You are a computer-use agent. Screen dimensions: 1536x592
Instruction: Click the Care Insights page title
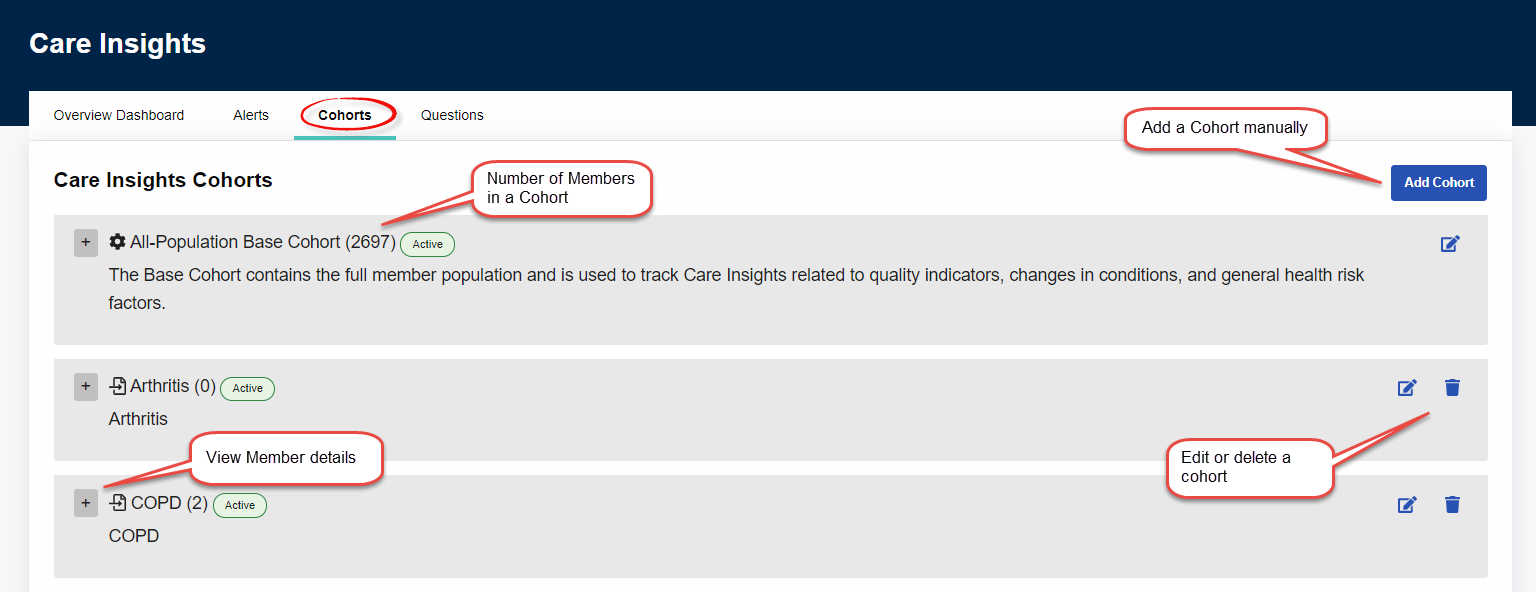click(118, 44)
